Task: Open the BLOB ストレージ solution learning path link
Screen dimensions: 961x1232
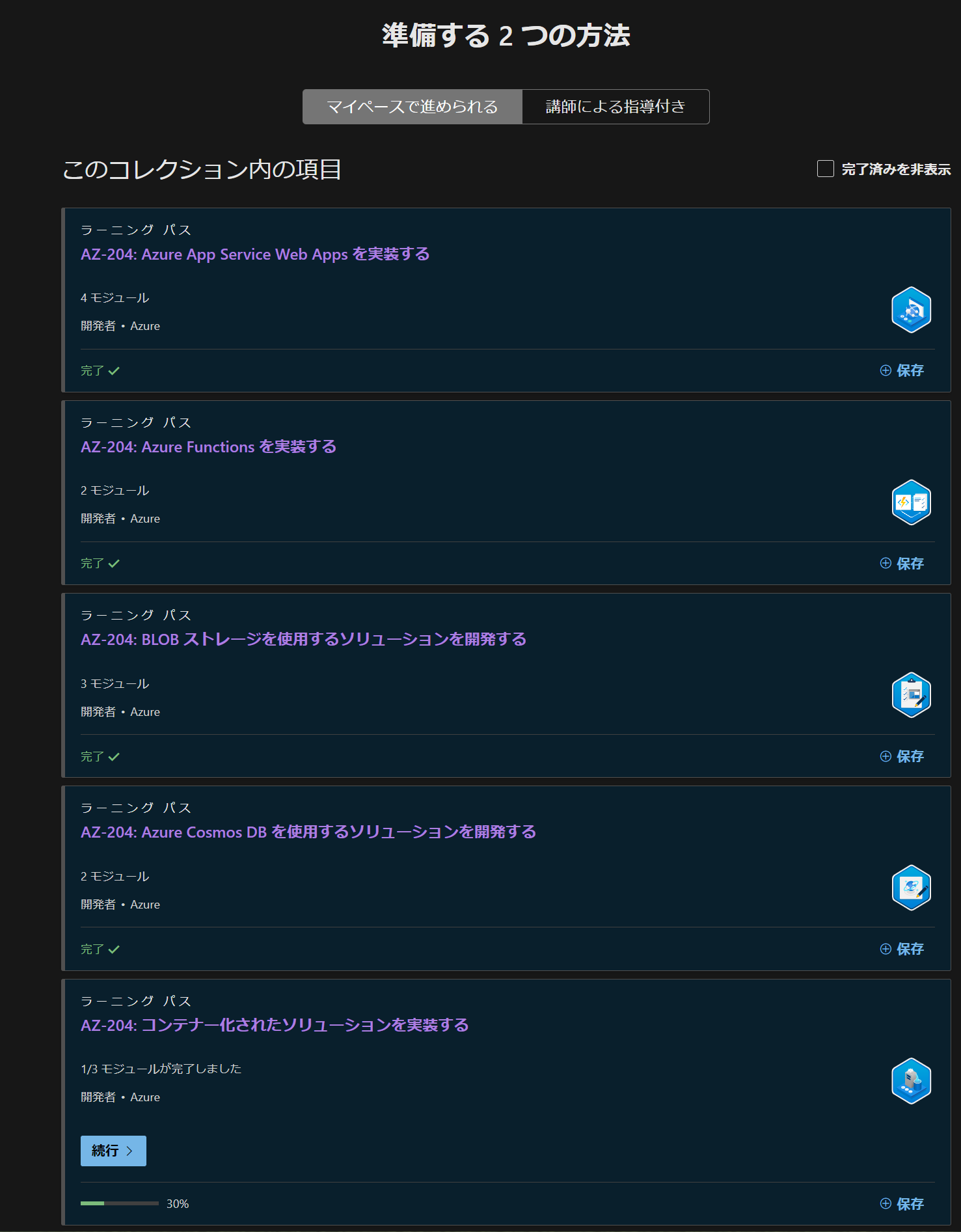Action: click(303, 639)
